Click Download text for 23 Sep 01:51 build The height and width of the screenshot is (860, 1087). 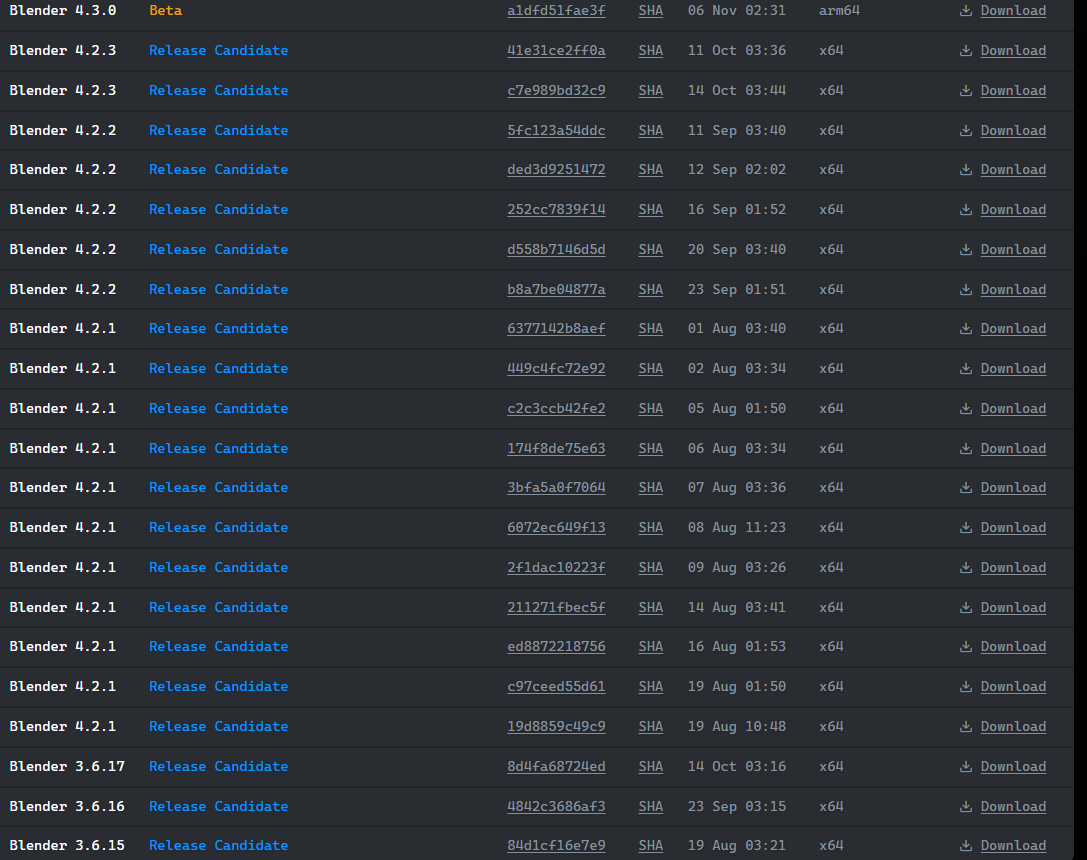(x=1013, y=290)
